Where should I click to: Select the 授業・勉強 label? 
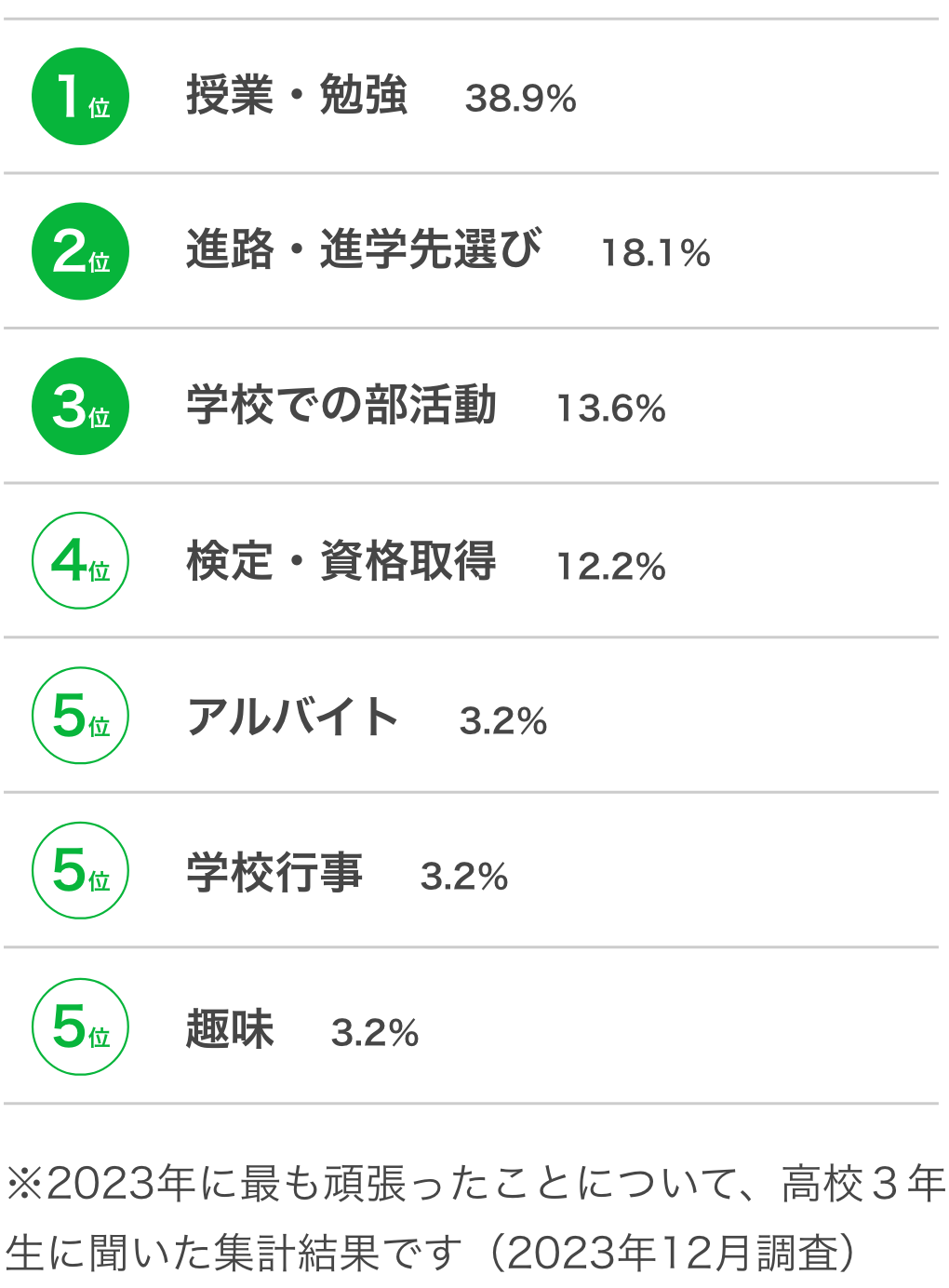coord(297,95)
